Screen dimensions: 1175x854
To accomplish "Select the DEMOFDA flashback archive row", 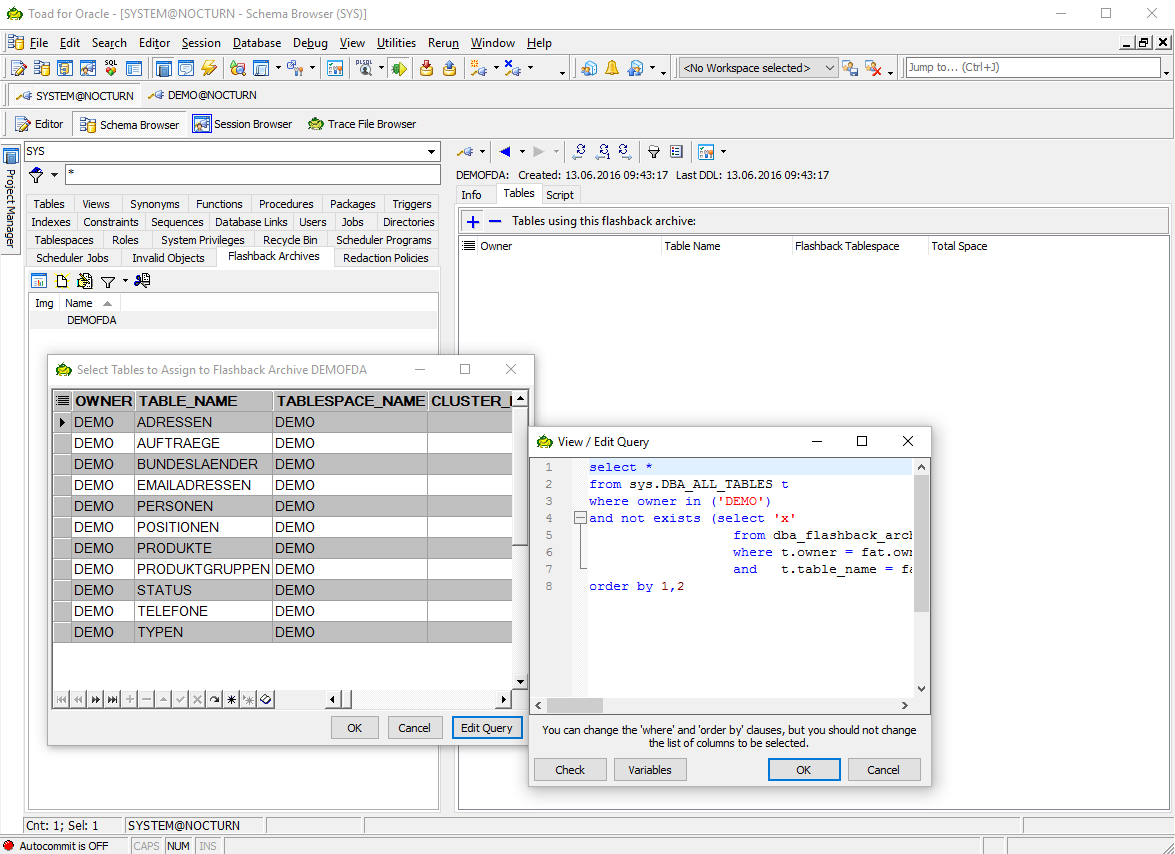I will click(233, 320).
